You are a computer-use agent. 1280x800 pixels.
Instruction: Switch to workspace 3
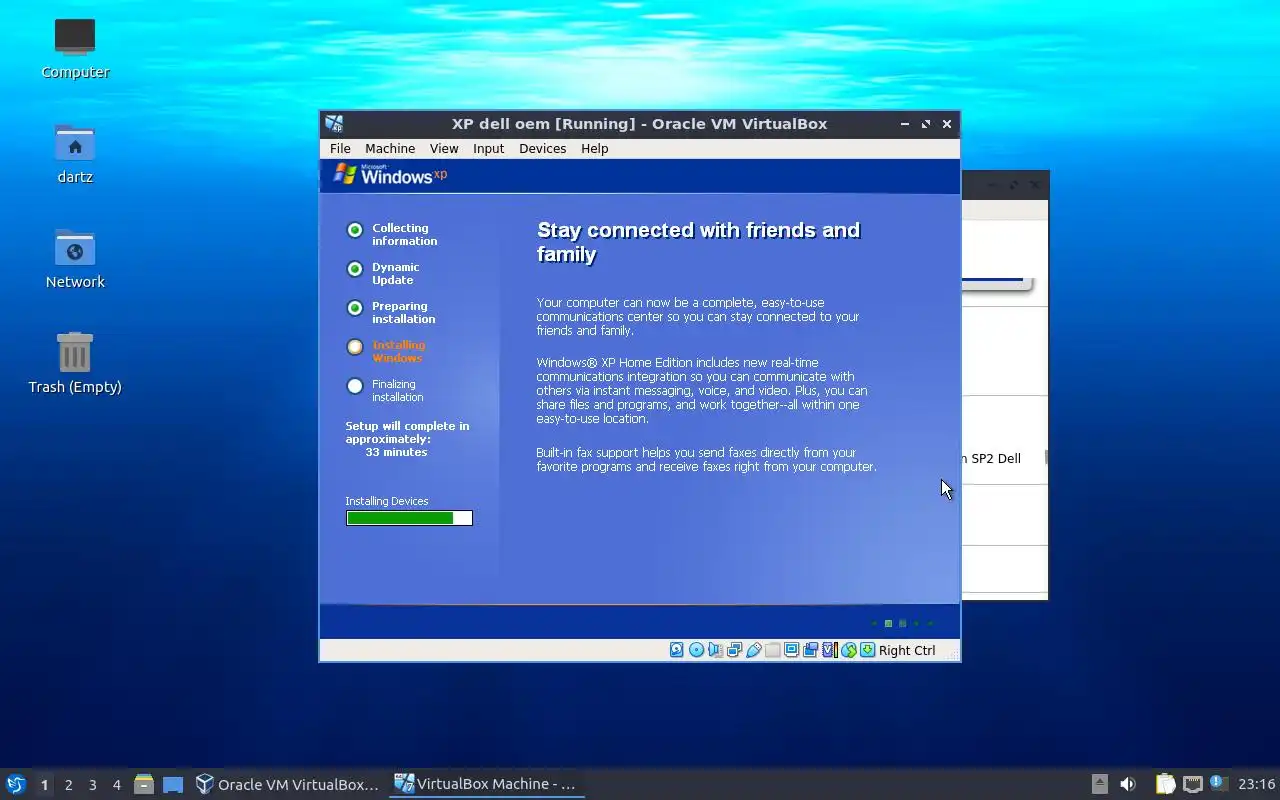pos(92,785)
